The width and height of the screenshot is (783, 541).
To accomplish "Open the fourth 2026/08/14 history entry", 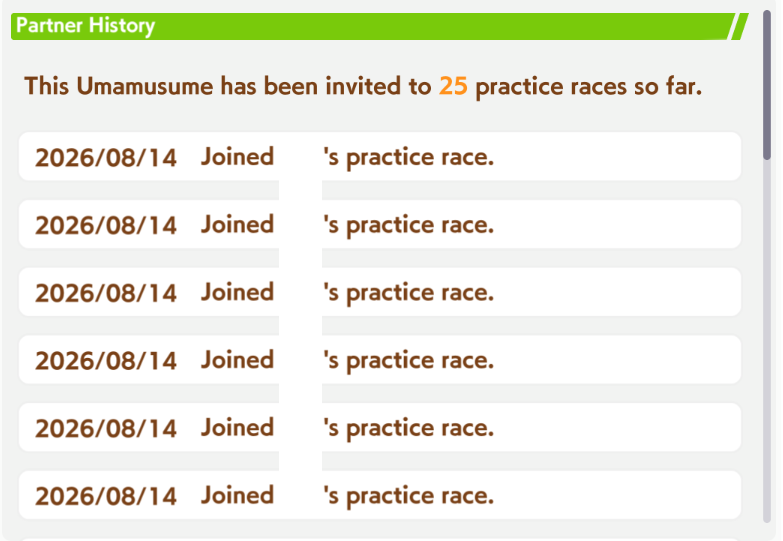I will [380, 360].
